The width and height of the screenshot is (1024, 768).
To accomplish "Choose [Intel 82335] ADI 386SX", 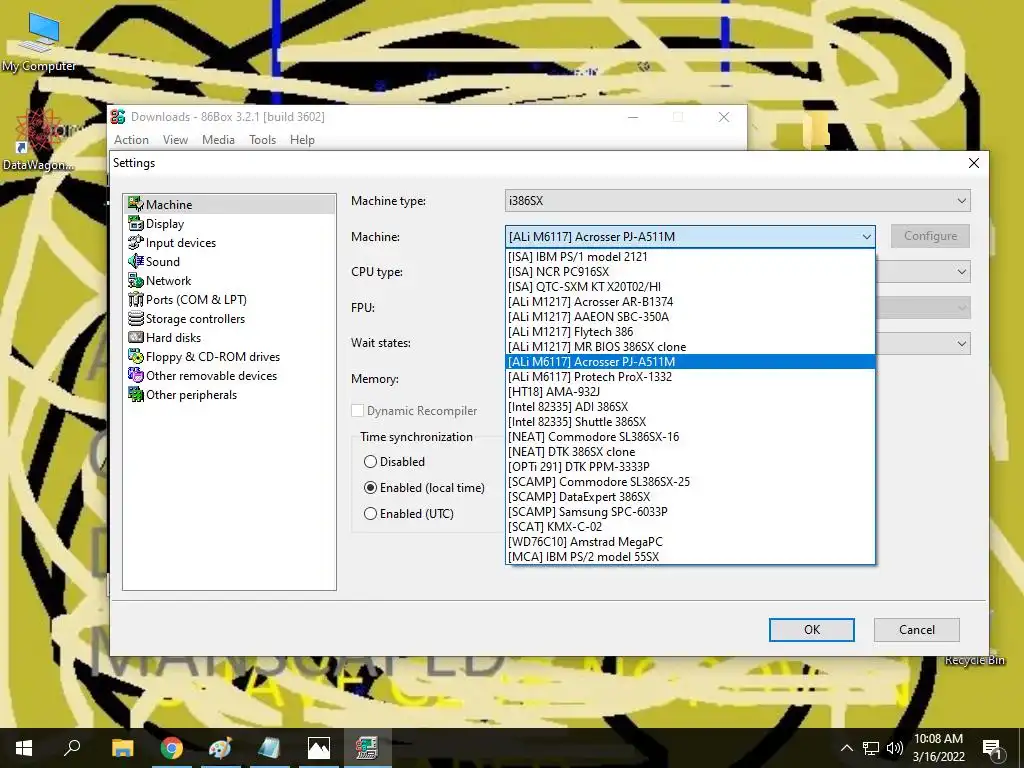I will click(x=690, y=407).
